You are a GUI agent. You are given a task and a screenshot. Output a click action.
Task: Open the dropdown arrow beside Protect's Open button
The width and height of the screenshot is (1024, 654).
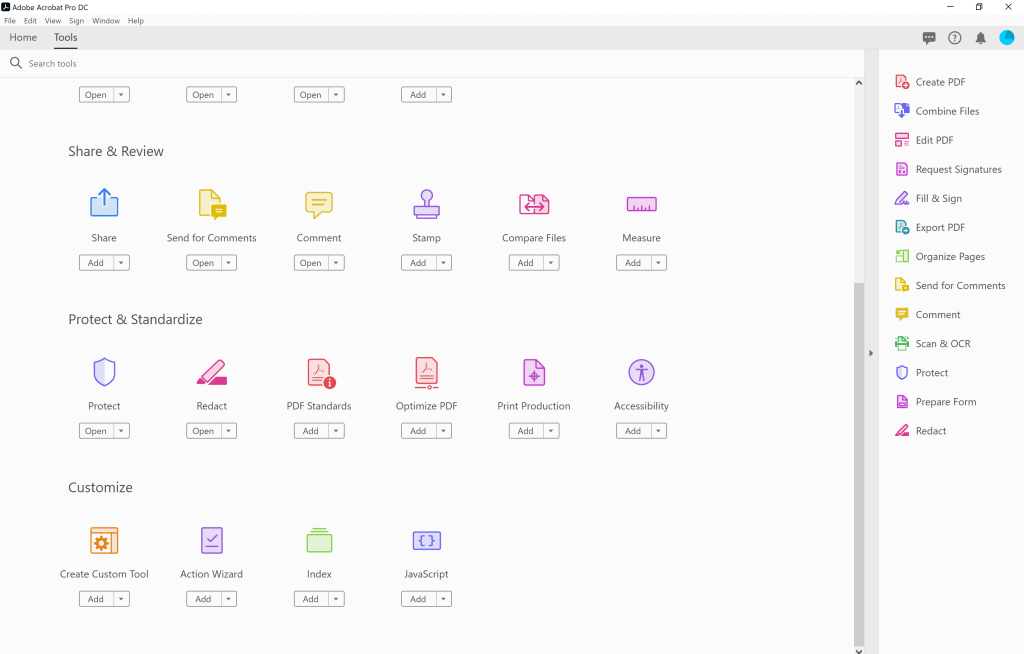point(121,431)
